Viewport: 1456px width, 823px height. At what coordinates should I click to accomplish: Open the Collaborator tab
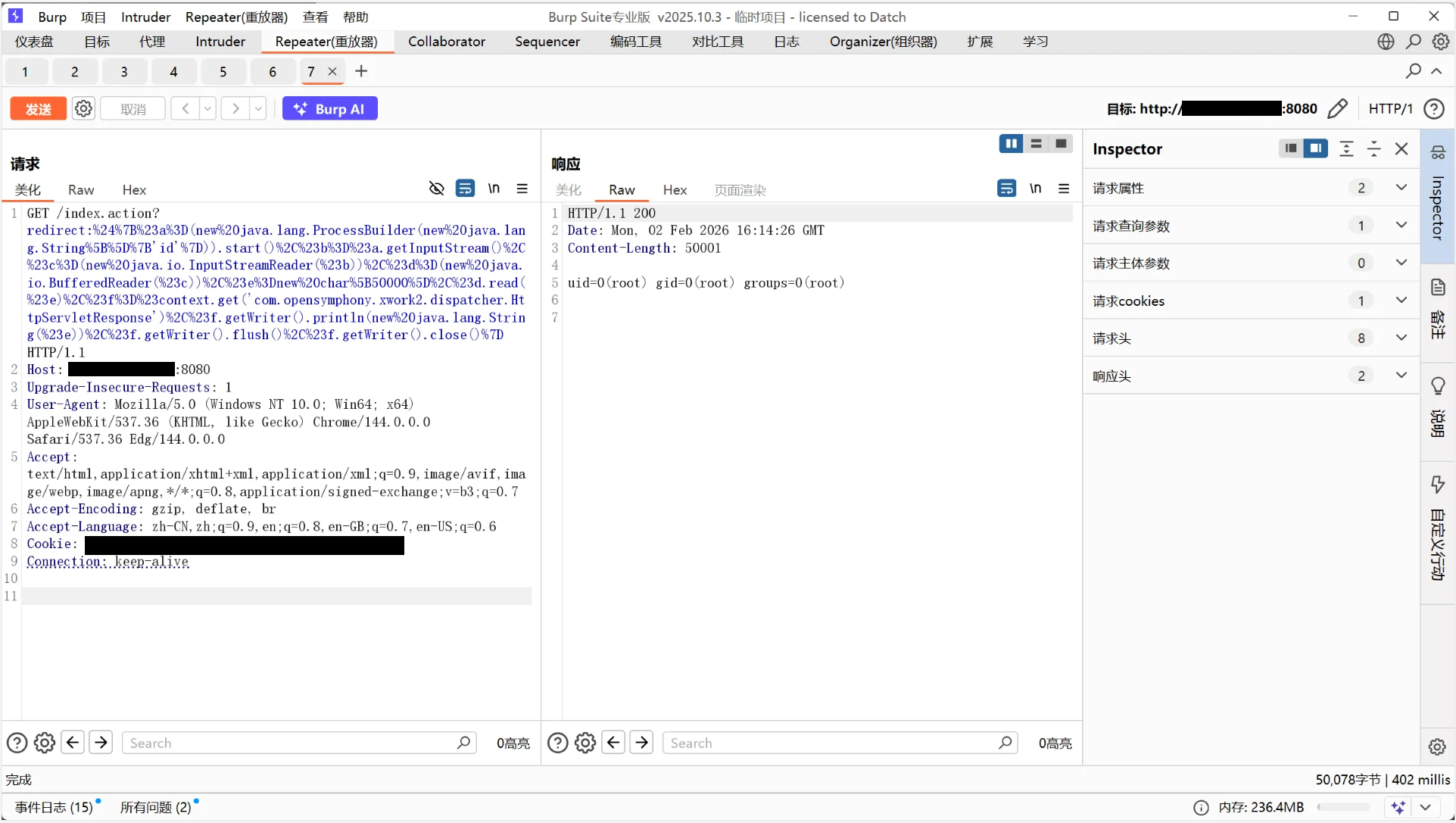(447, 42)
